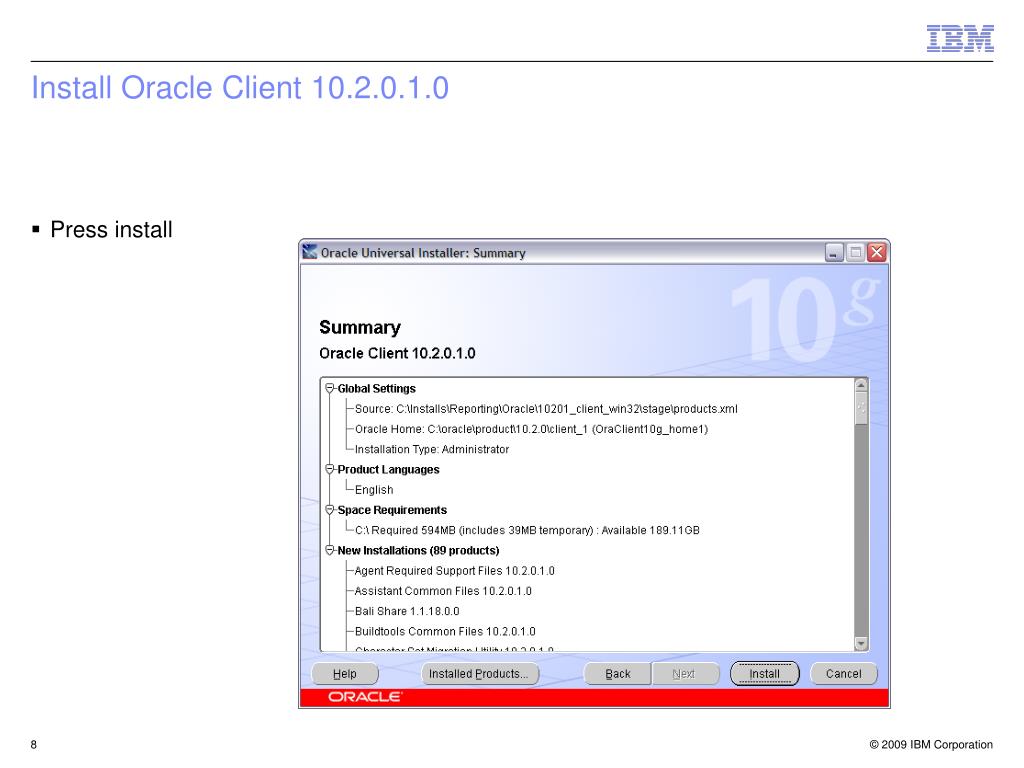Select Agent Required Support Files 10.2.0.1.0
This screenshot has height=768, width=1024.
click(x=455, y=571)
